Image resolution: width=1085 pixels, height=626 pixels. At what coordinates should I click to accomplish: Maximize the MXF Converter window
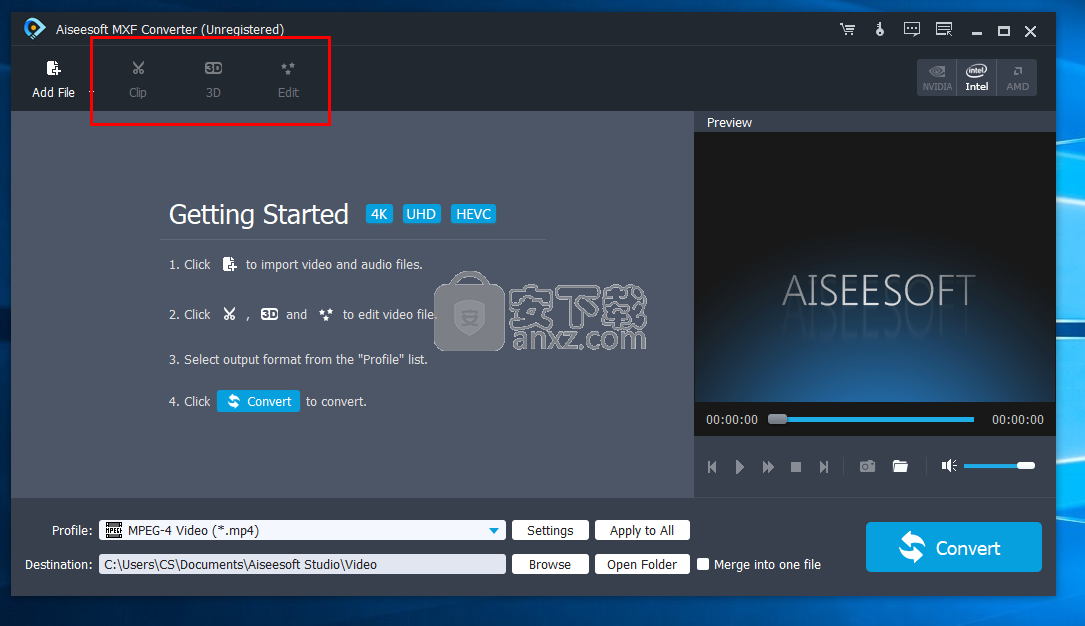click(x=1003, y=31)
